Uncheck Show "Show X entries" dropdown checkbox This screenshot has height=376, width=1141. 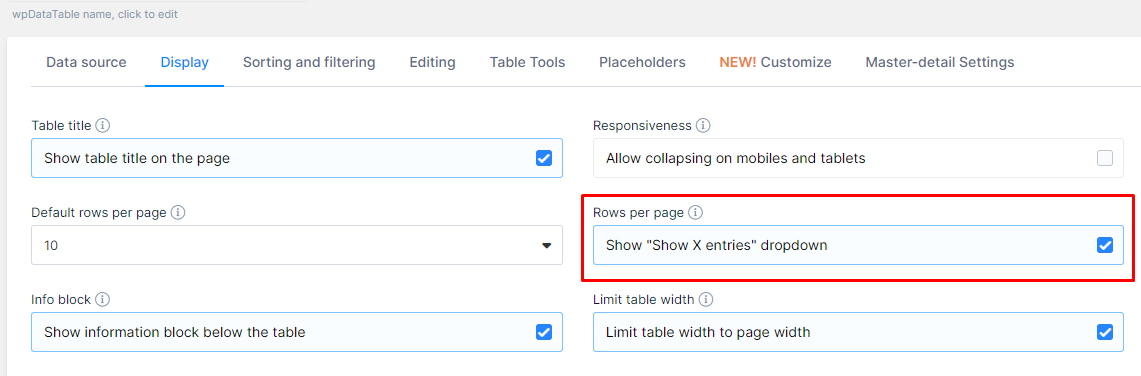(x=1105, y=245)
